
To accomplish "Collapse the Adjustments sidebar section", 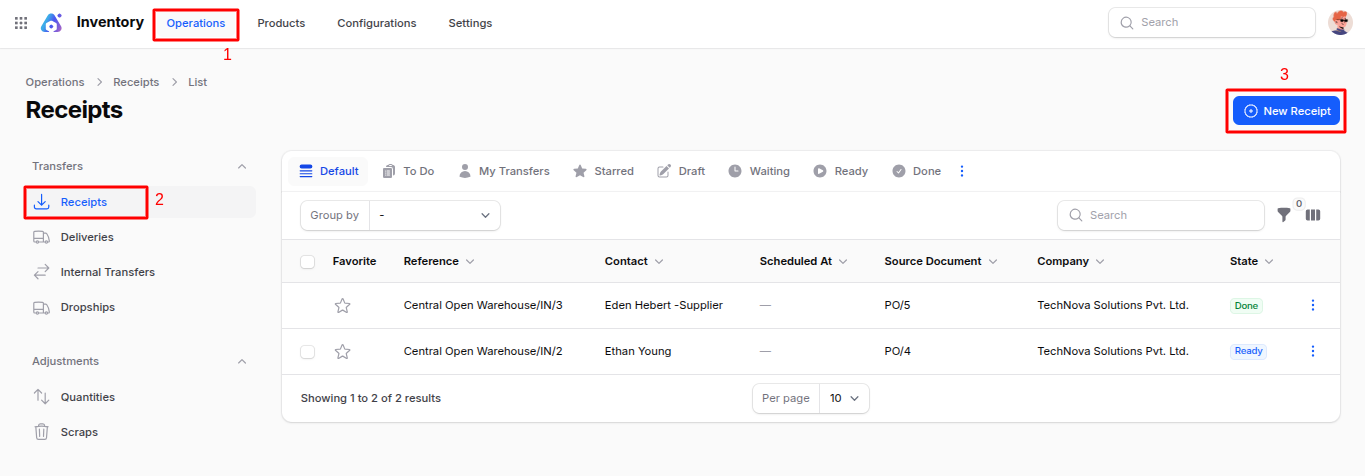I will click(241, 361).
